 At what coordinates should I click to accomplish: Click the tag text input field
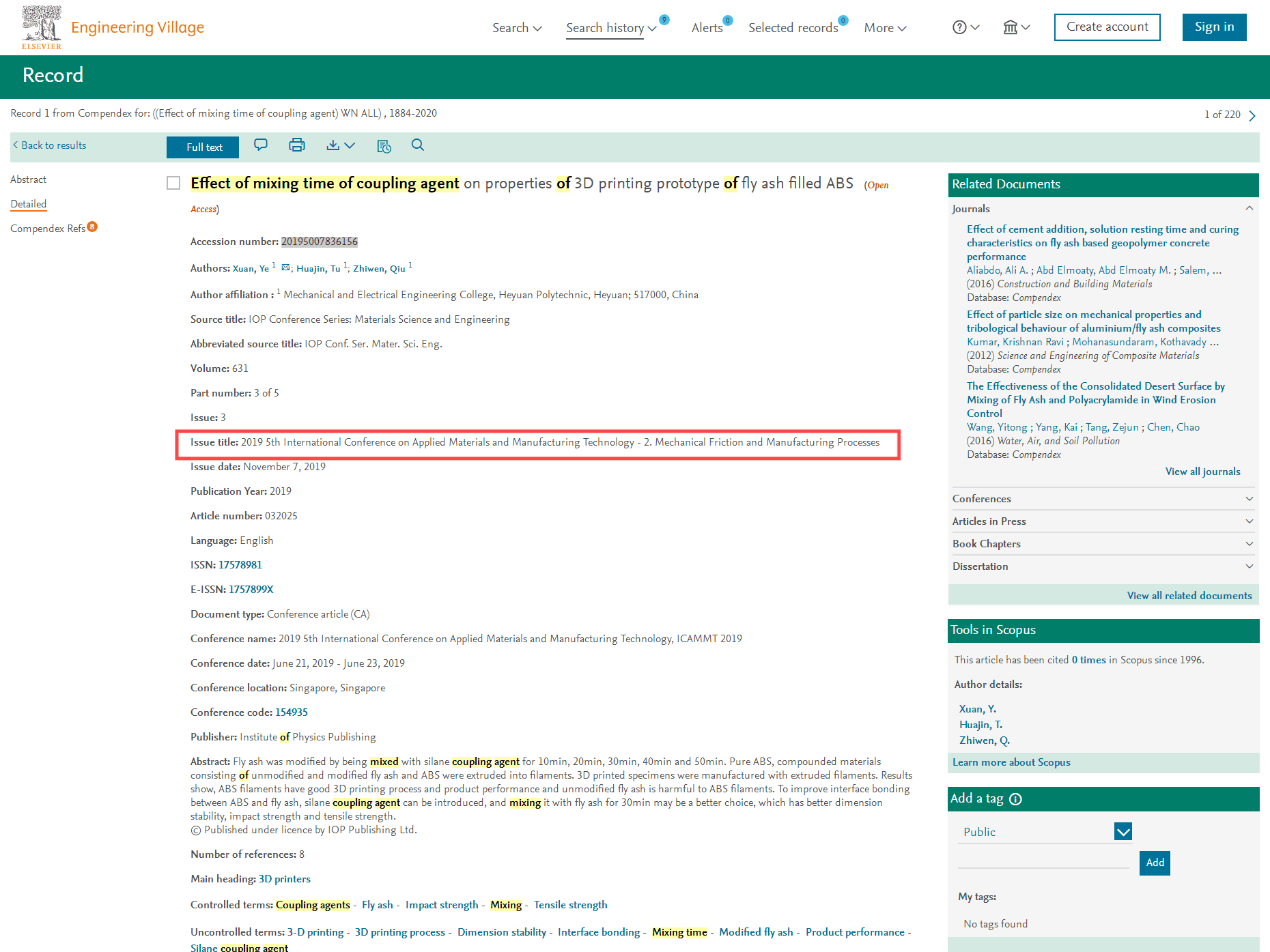[1043, 860]
